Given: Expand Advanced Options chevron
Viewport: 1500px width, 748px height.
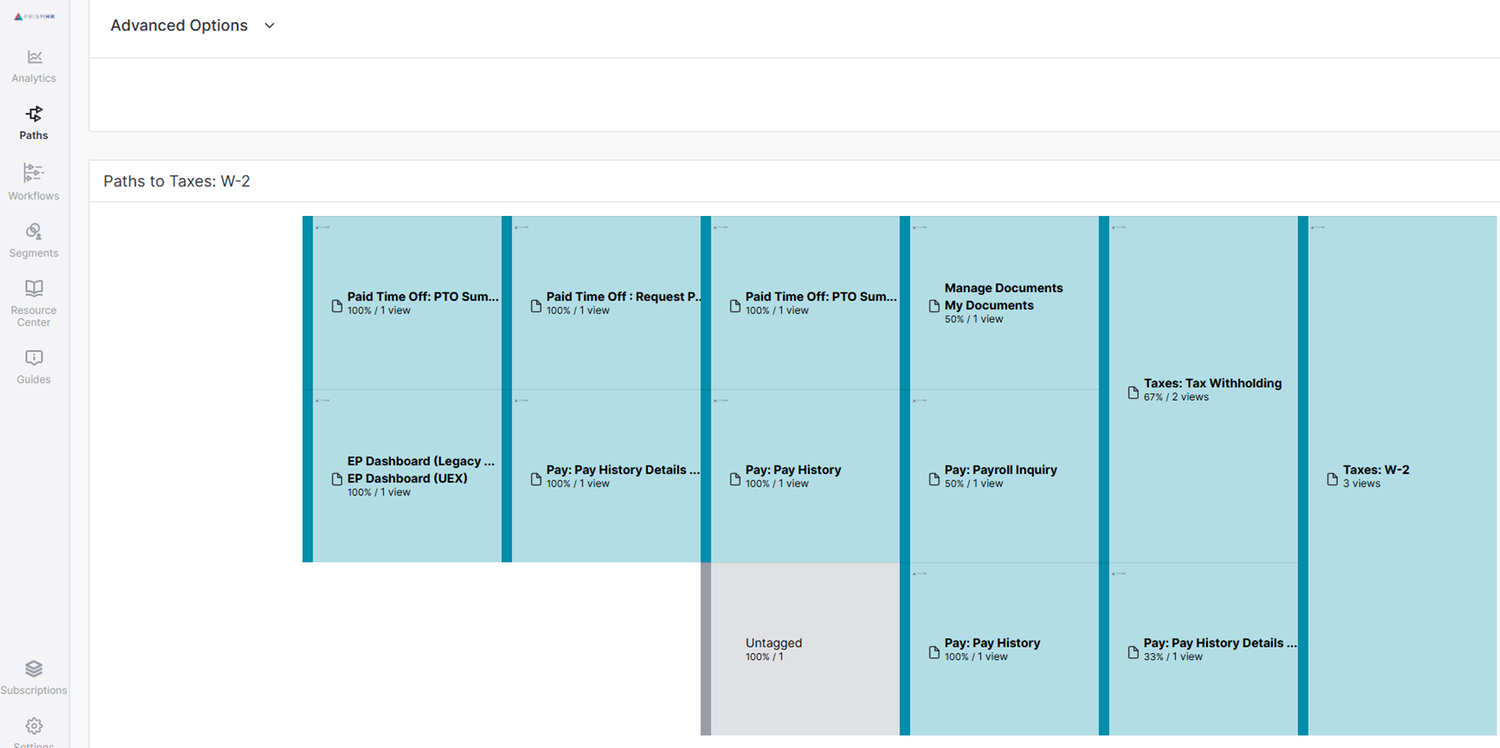Looking at the screenshot, I should point(269,26).
